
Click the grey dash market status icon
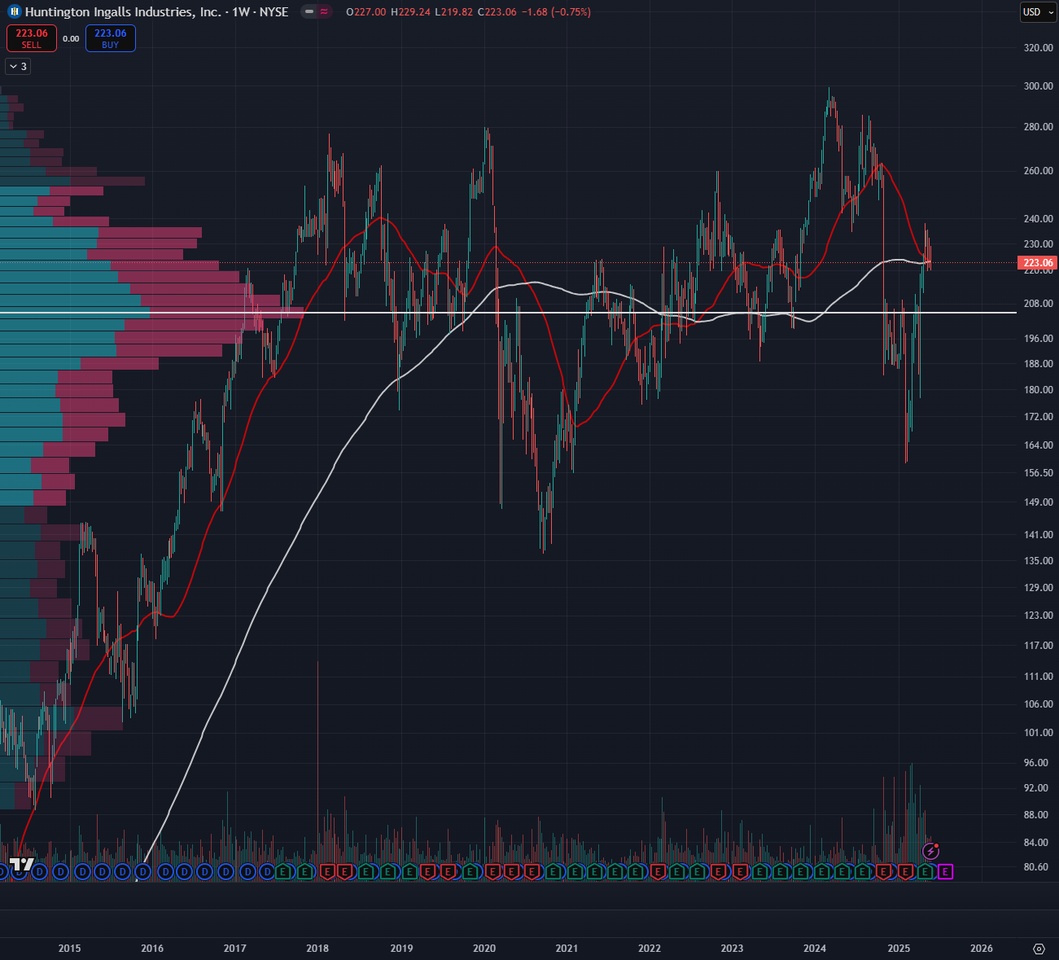pyautogui.click(x=309, y=11)
